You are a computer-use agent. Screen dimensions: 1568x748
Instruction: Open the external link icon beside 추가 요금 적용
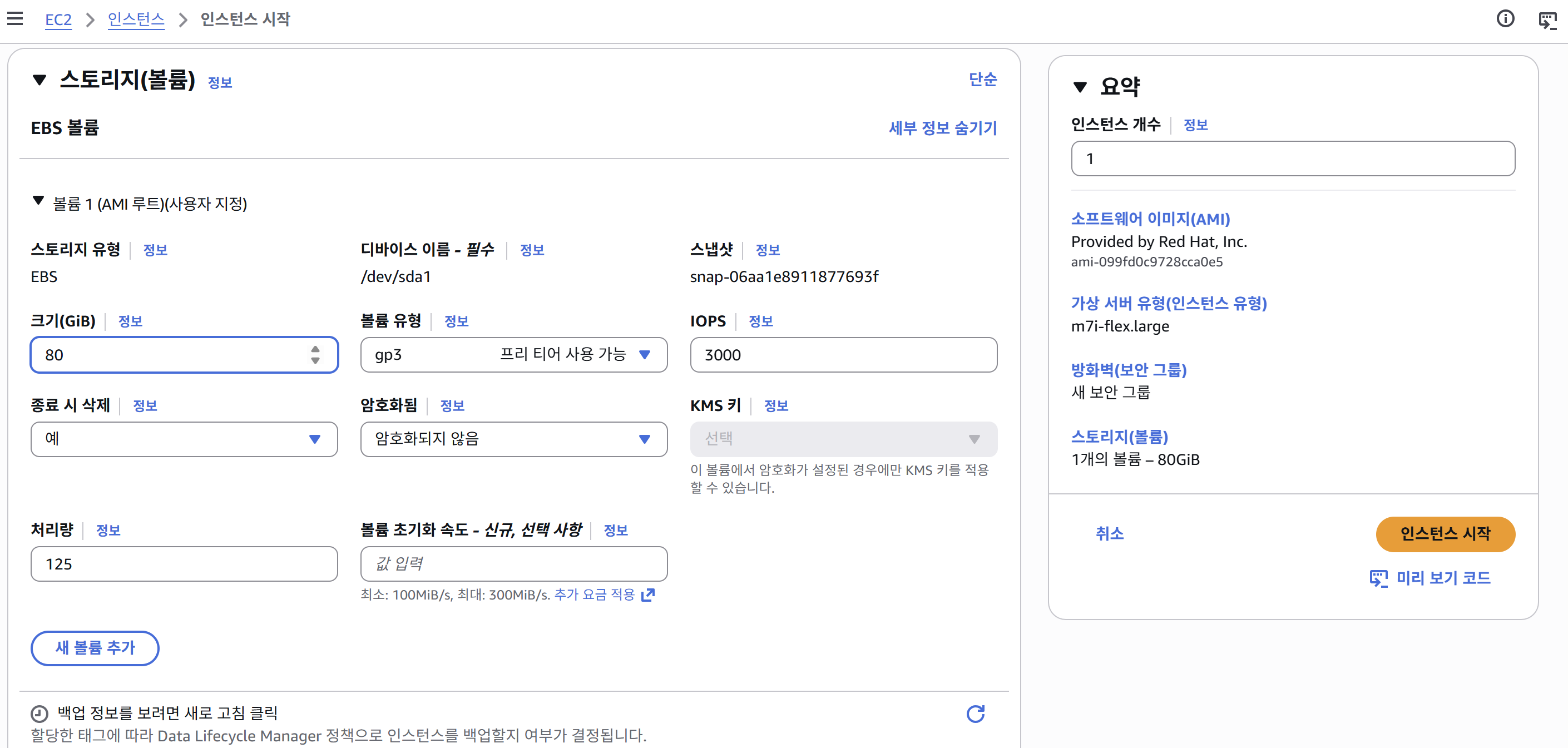[648, 595]
